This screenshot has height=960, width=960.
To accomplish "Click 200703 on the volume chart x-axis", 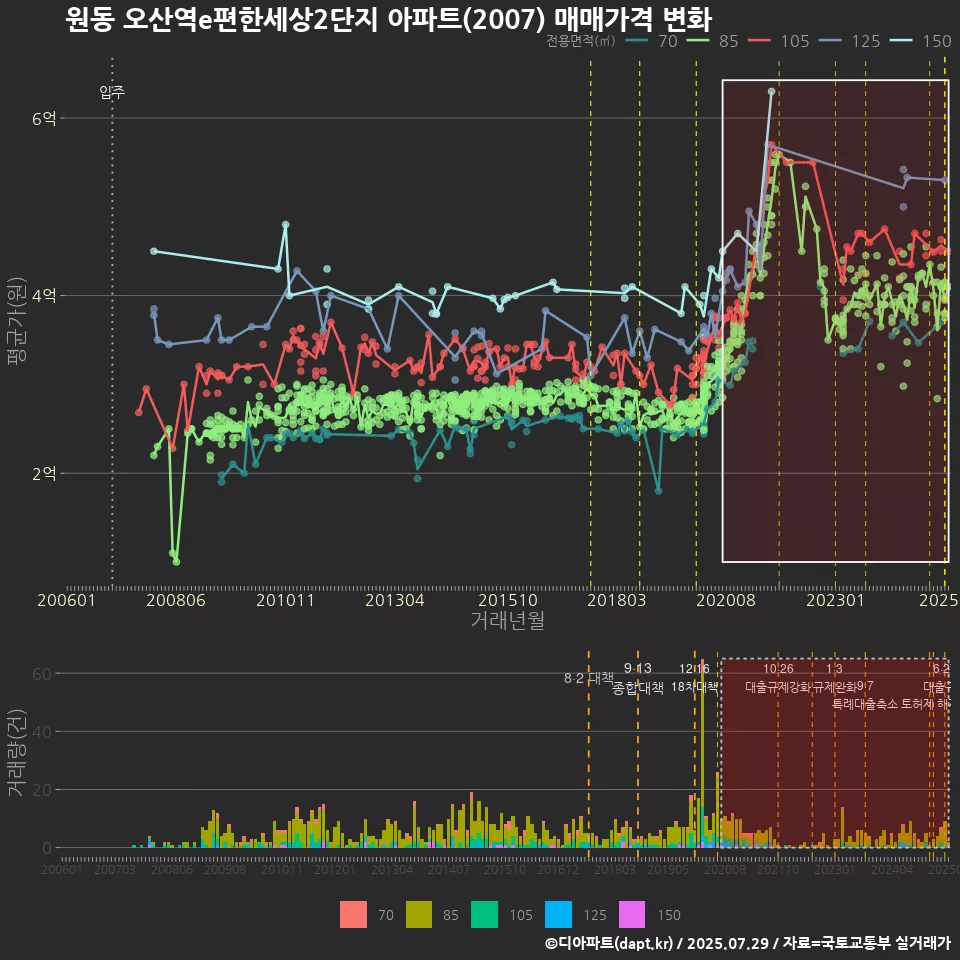I will click(x=115, y=869).
